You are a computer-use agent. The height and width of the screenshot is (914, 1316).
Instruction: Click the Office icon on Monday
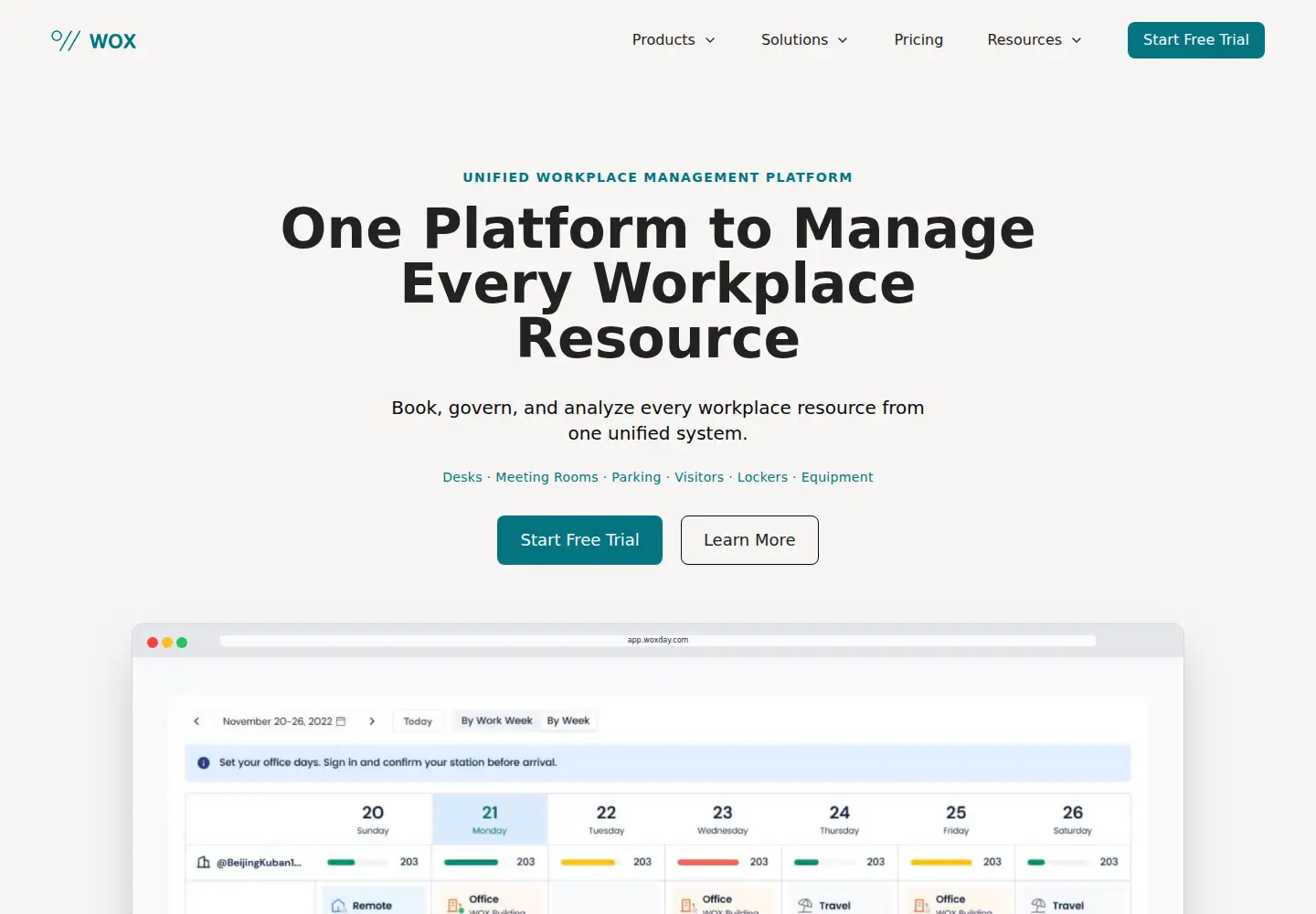tap(455, 906)
